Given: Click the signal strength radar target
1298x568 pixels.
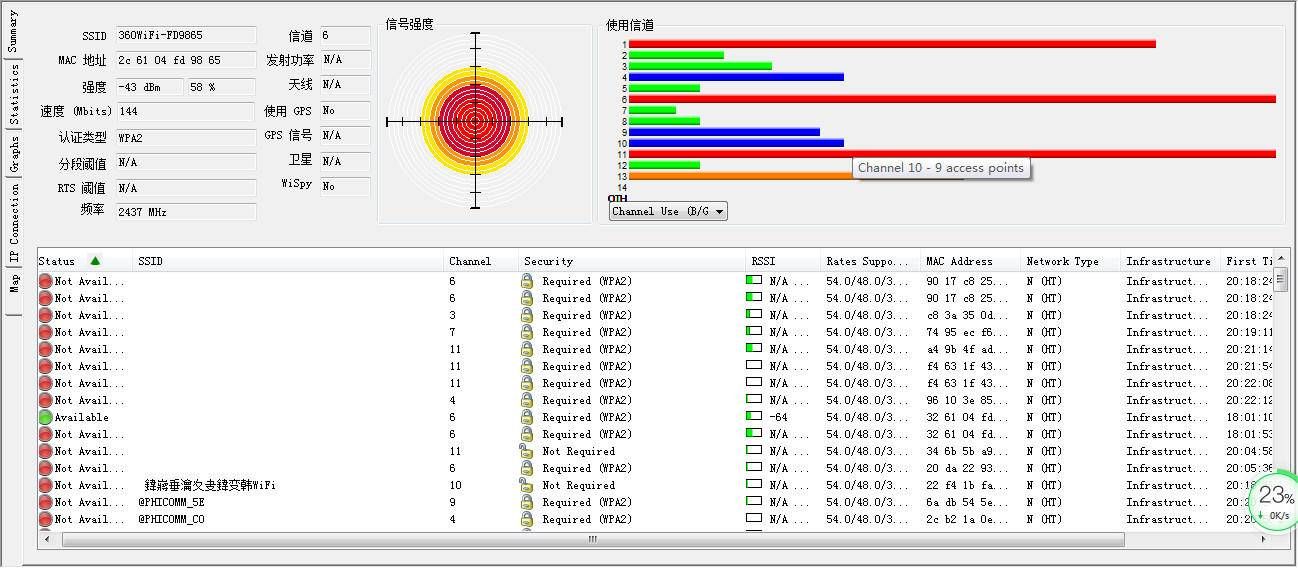Looking at the screenshot, I should tap(474, 121).
